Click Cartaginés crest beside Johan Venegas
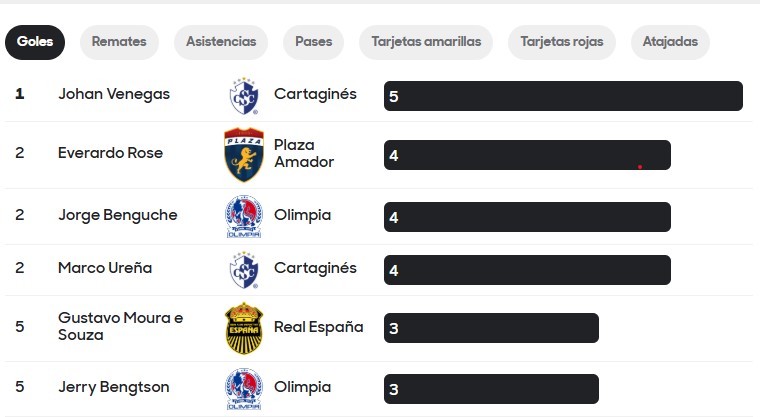Viewport: 760px width, 417px height. click(x=244, y=96)
